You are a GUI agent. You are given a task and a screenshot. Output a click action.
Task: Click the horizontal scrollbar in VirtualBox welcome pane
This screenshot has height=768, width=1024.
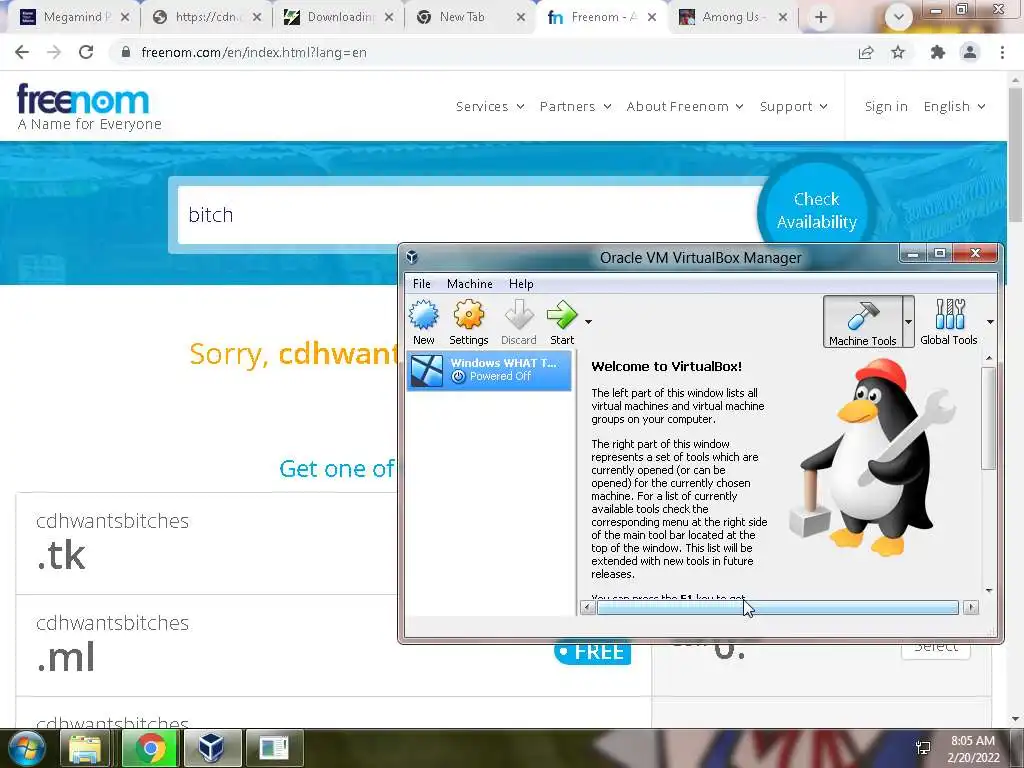click(x=778, y=608)
